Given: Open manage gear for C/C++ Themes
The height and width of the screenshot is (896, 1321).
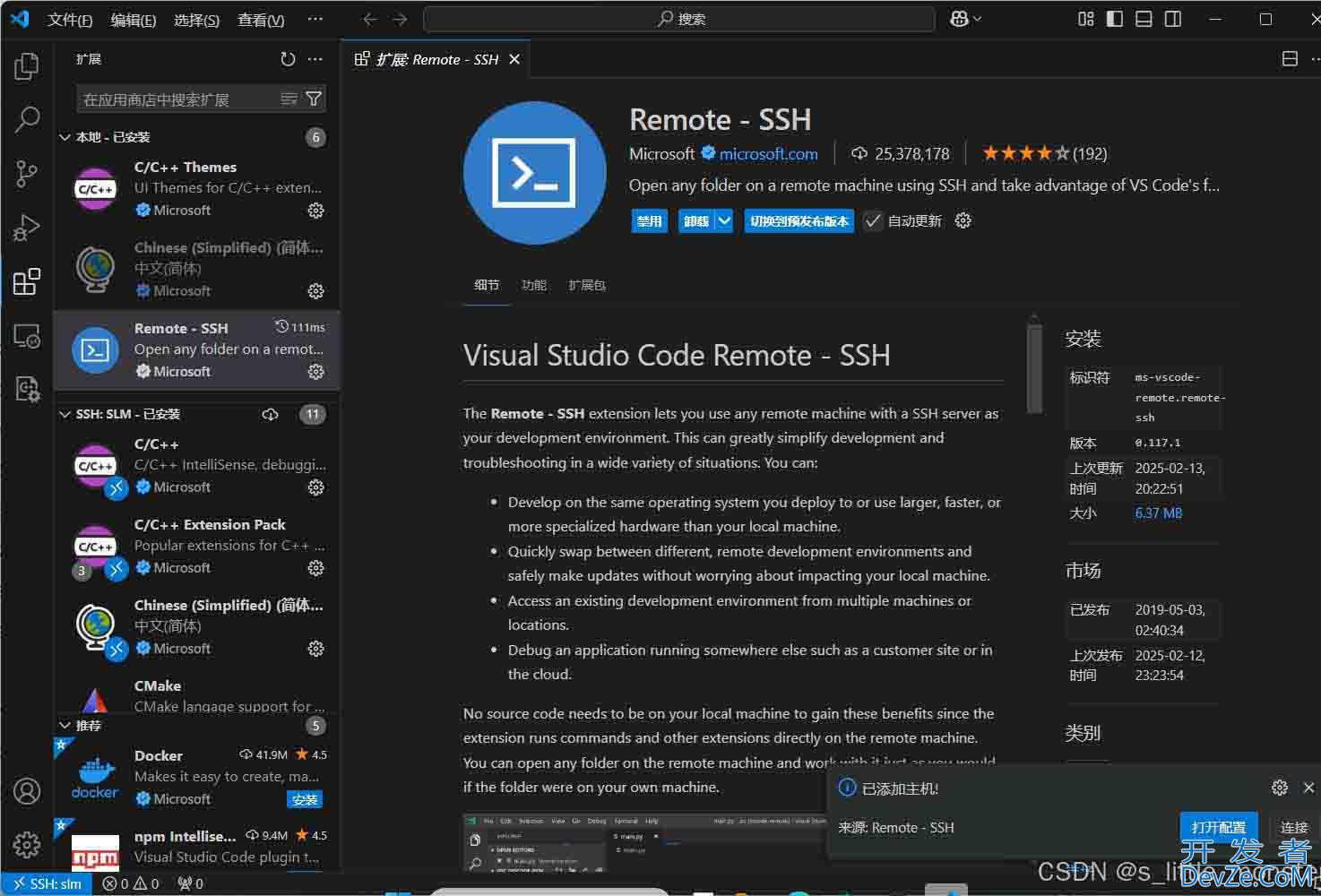Looking at the screenshot, I should tap(315, 211).
